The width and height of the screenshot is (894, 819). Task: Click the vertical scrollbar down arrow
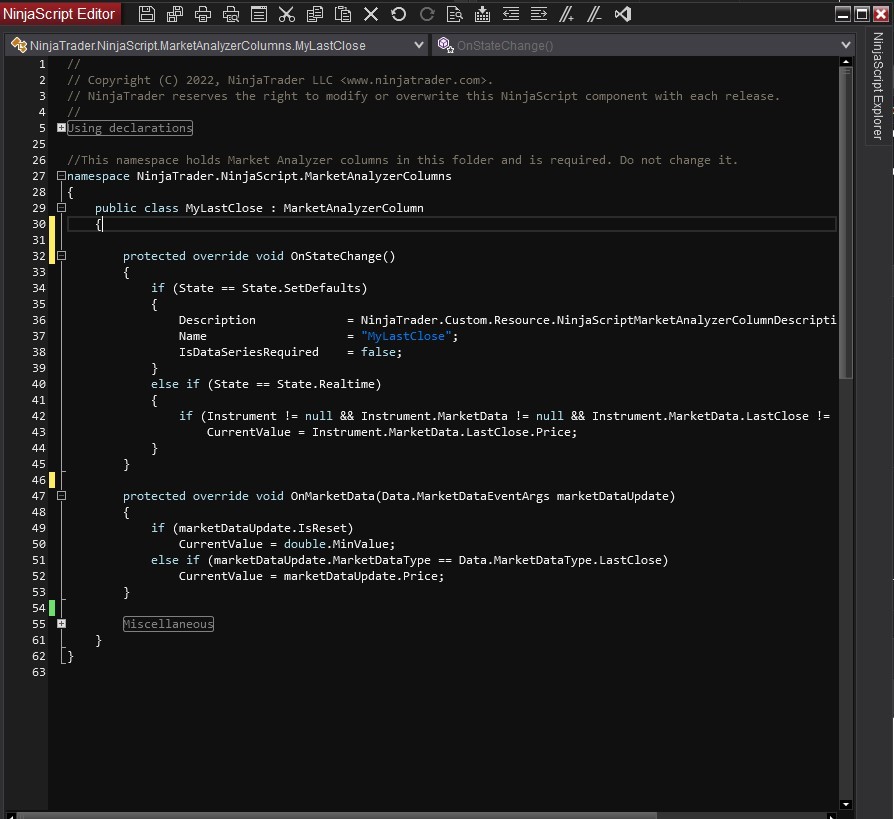point(847,804)
